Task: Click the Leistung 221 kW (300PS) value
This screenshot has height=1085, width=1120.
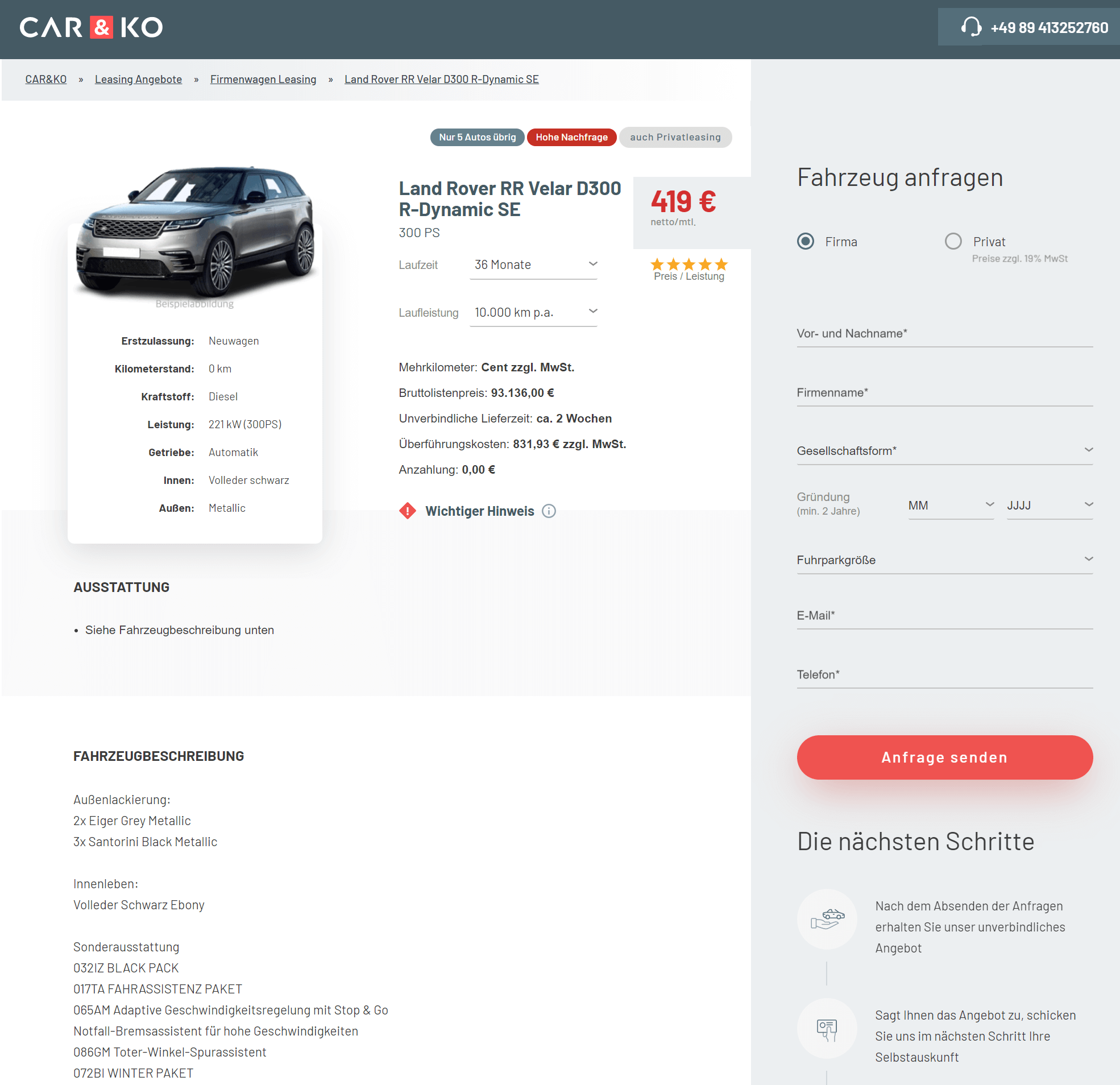Action: 245,424
